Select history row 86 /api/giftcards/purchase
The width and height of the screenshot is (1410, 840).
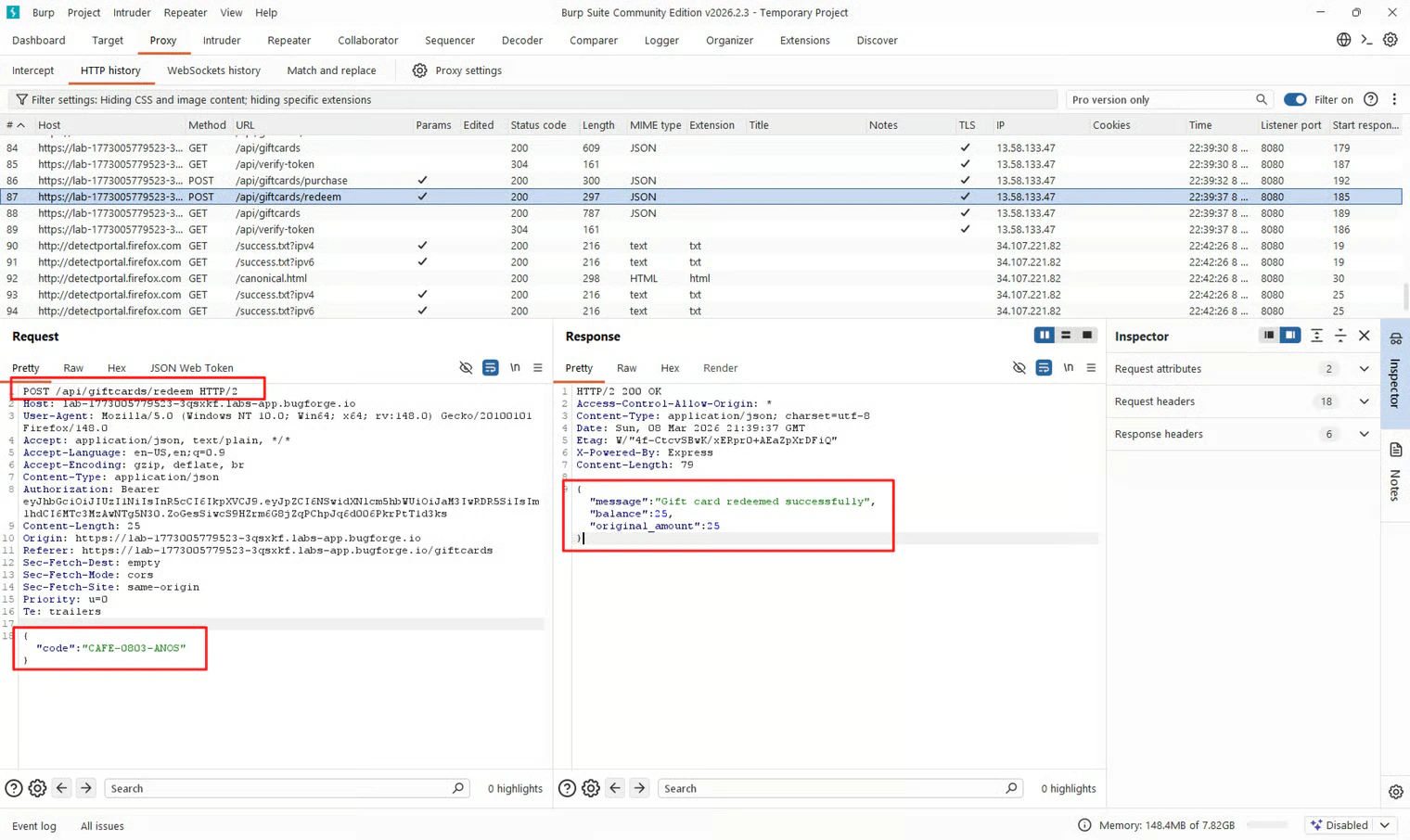click(702, 181)
